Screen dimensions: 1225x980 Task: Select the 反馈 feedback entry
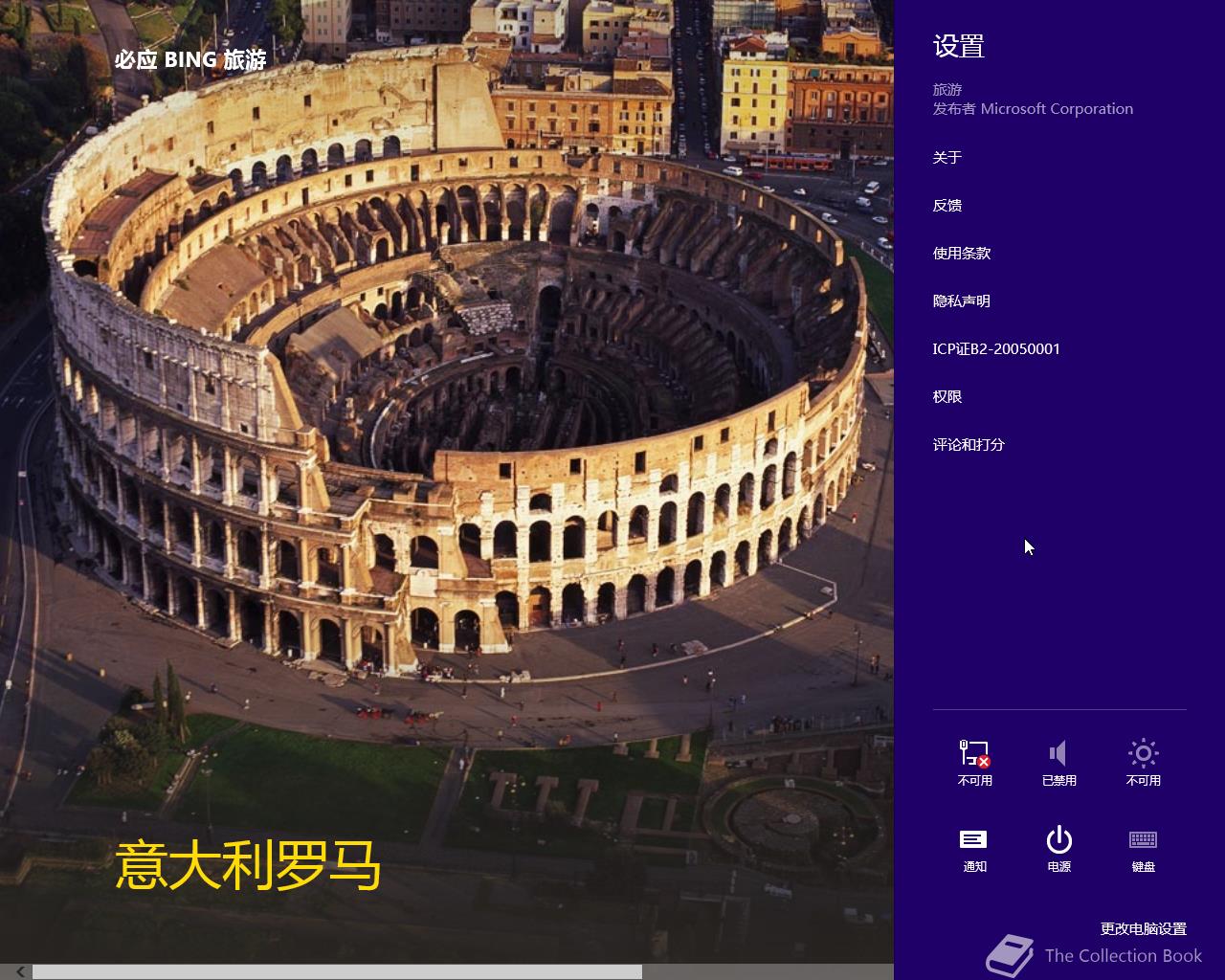947,205
